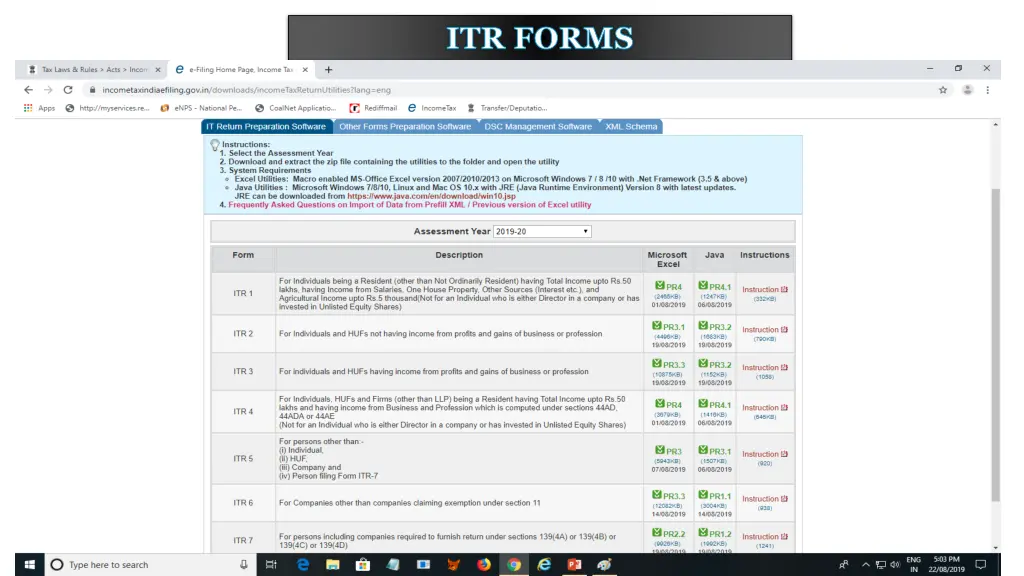Switch to IT Return Preparation Software tab
This screenshot has width=1024, height=576.
[x=266, y=127]
